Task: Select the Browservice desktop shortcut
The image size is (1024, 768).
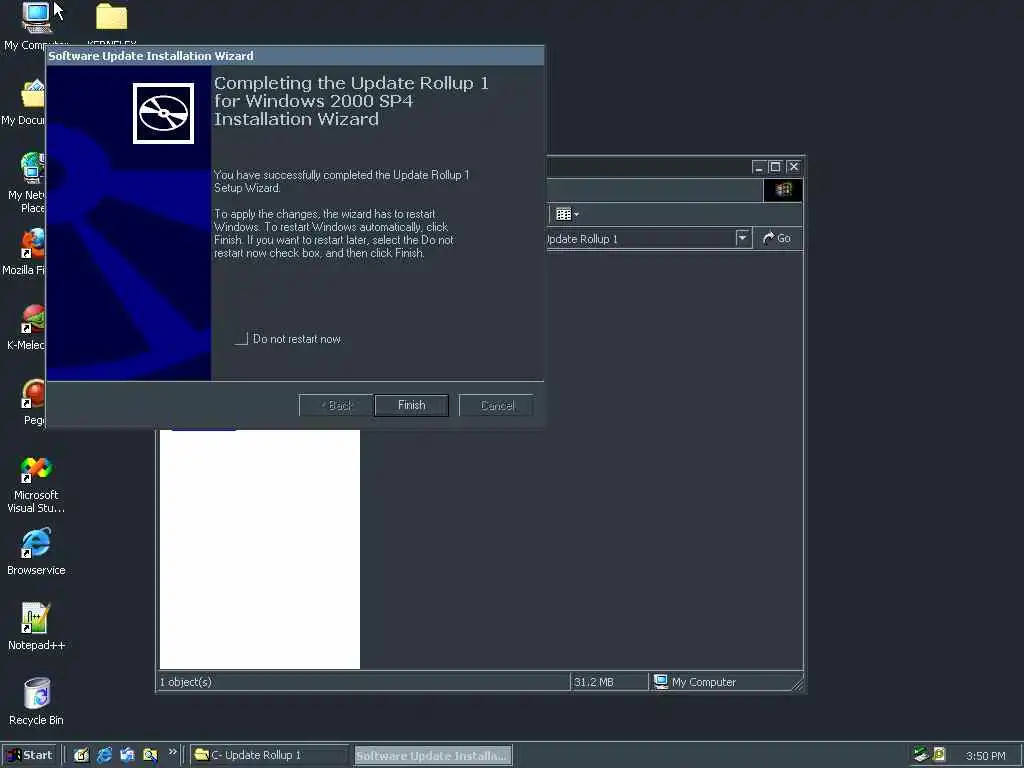Action: (x=36, y=552)
